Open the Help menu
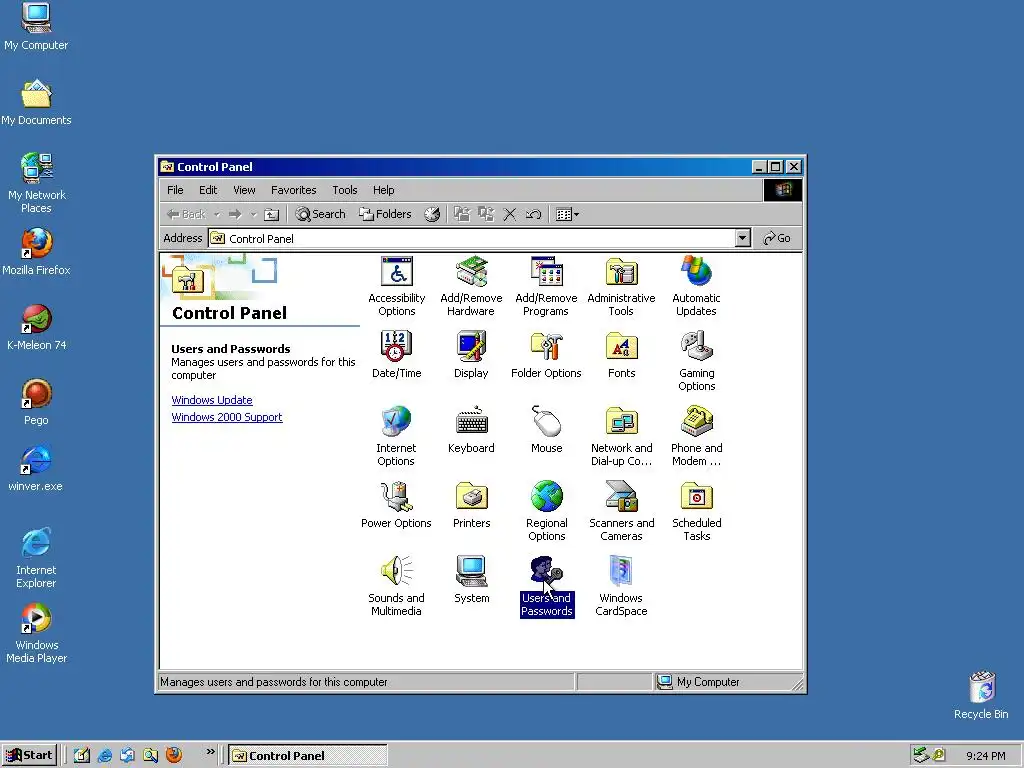1024x768 pixels. click(x=383, y=190)
